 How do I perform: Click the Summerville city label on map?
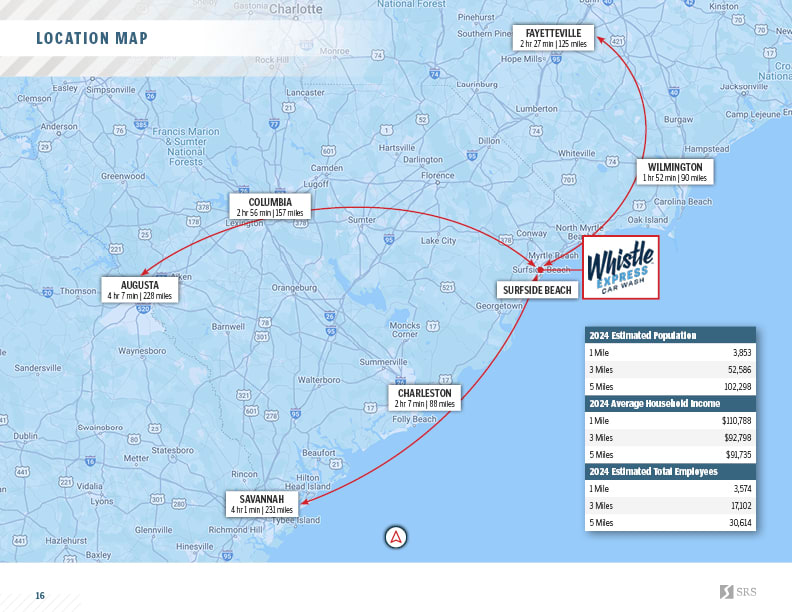point(383,362)
